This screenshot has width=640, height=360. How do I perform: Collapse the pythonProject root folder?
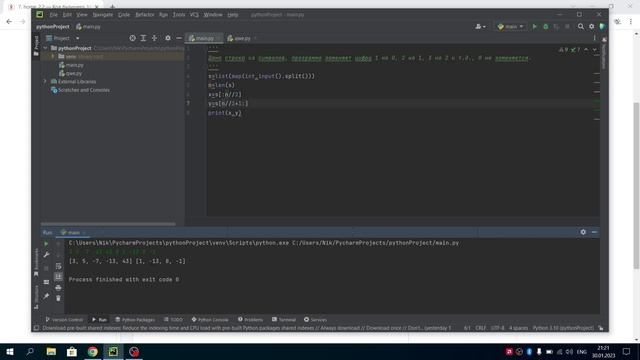tap(45, 48)
